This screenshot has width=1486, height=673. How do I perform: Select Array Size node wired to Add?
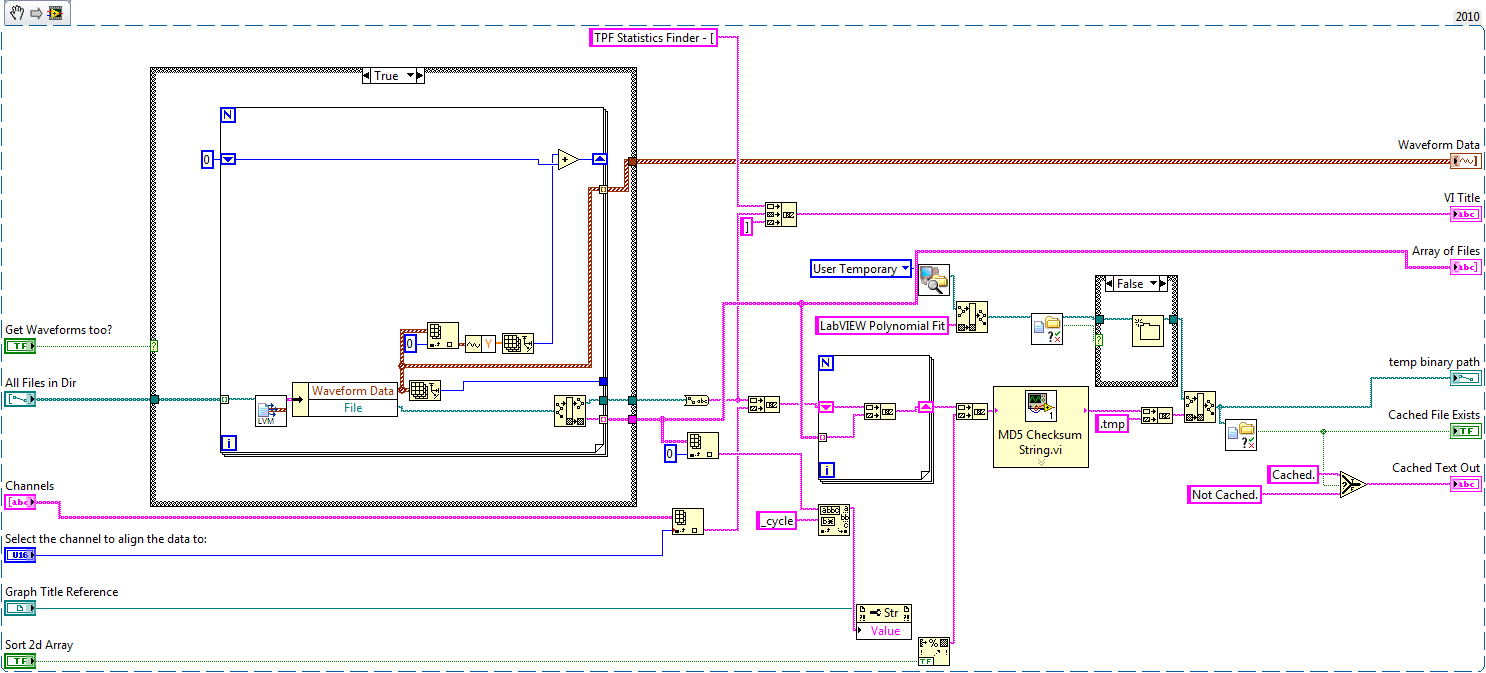click(518, 343)
